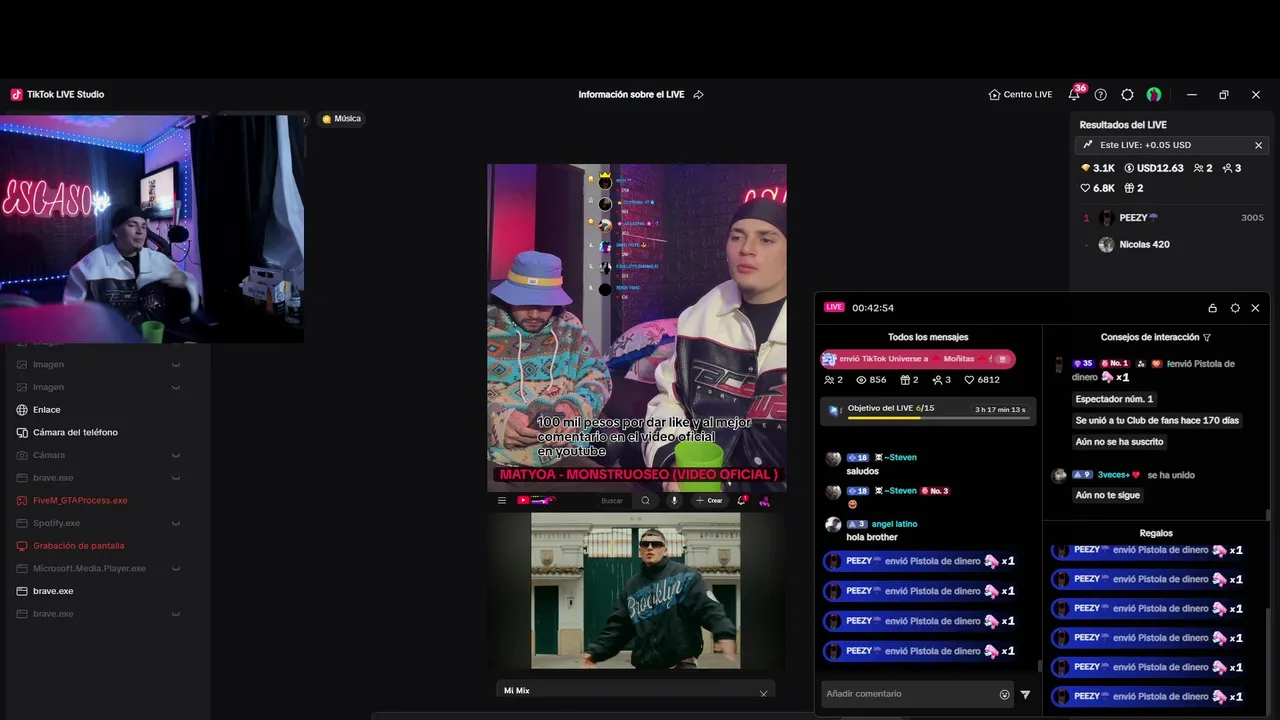Click the Música tag
This screenshot has width=1280, height=720.
[341, 119]
